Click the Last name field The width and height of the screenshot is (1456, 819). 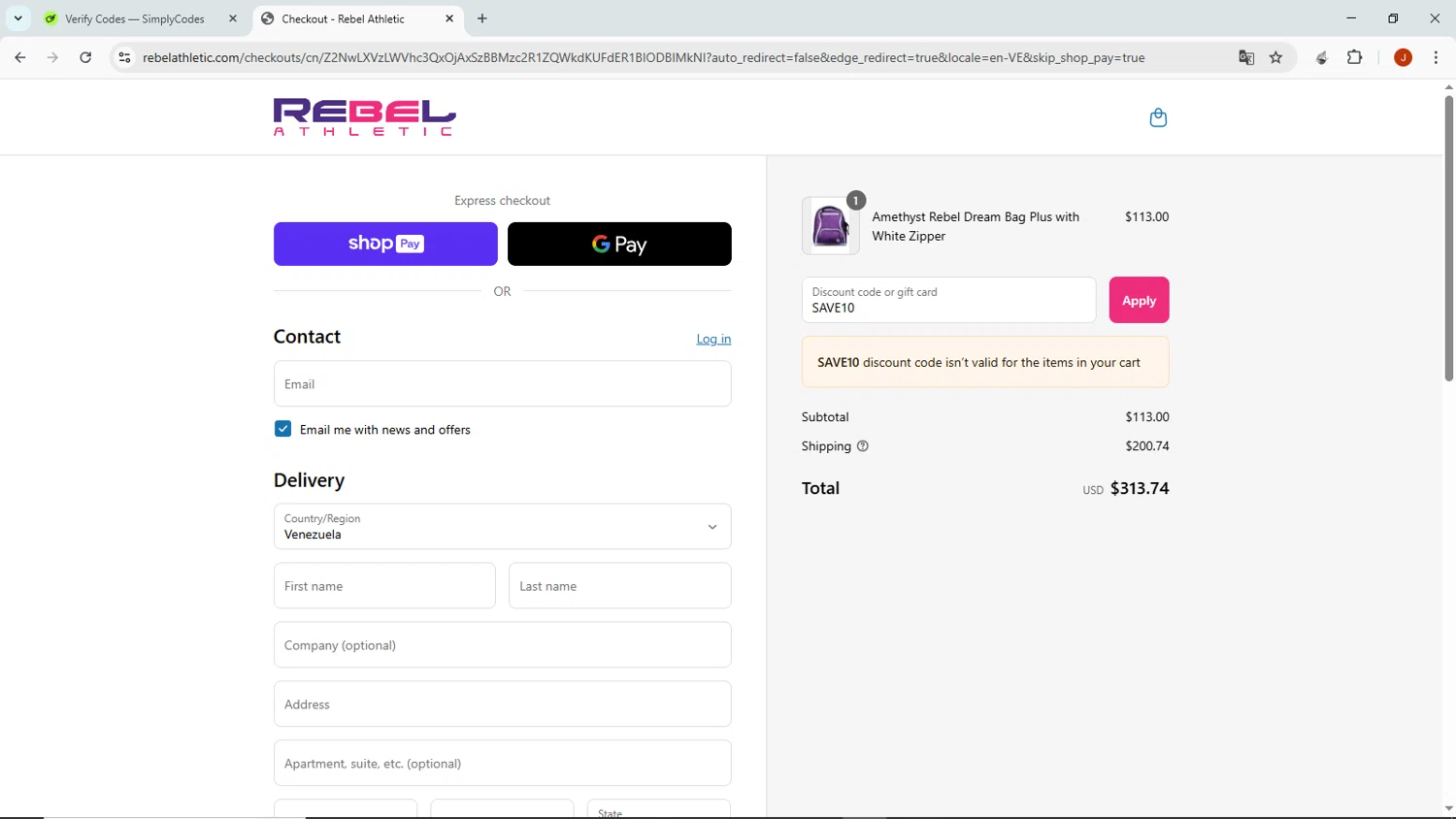click(619, 586)
